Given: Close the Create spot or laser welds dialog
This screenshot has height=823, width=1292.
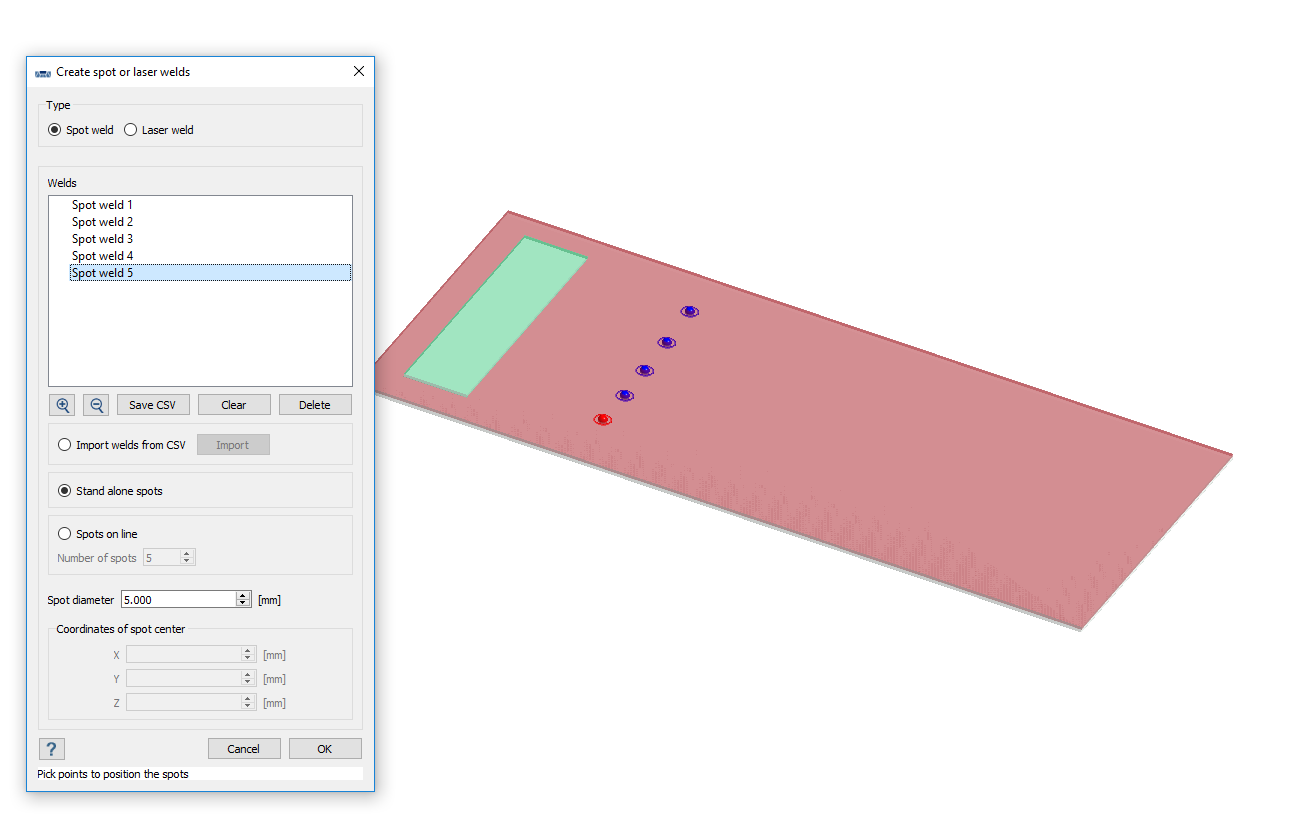Looking at the screenshot, I should 359,72.
